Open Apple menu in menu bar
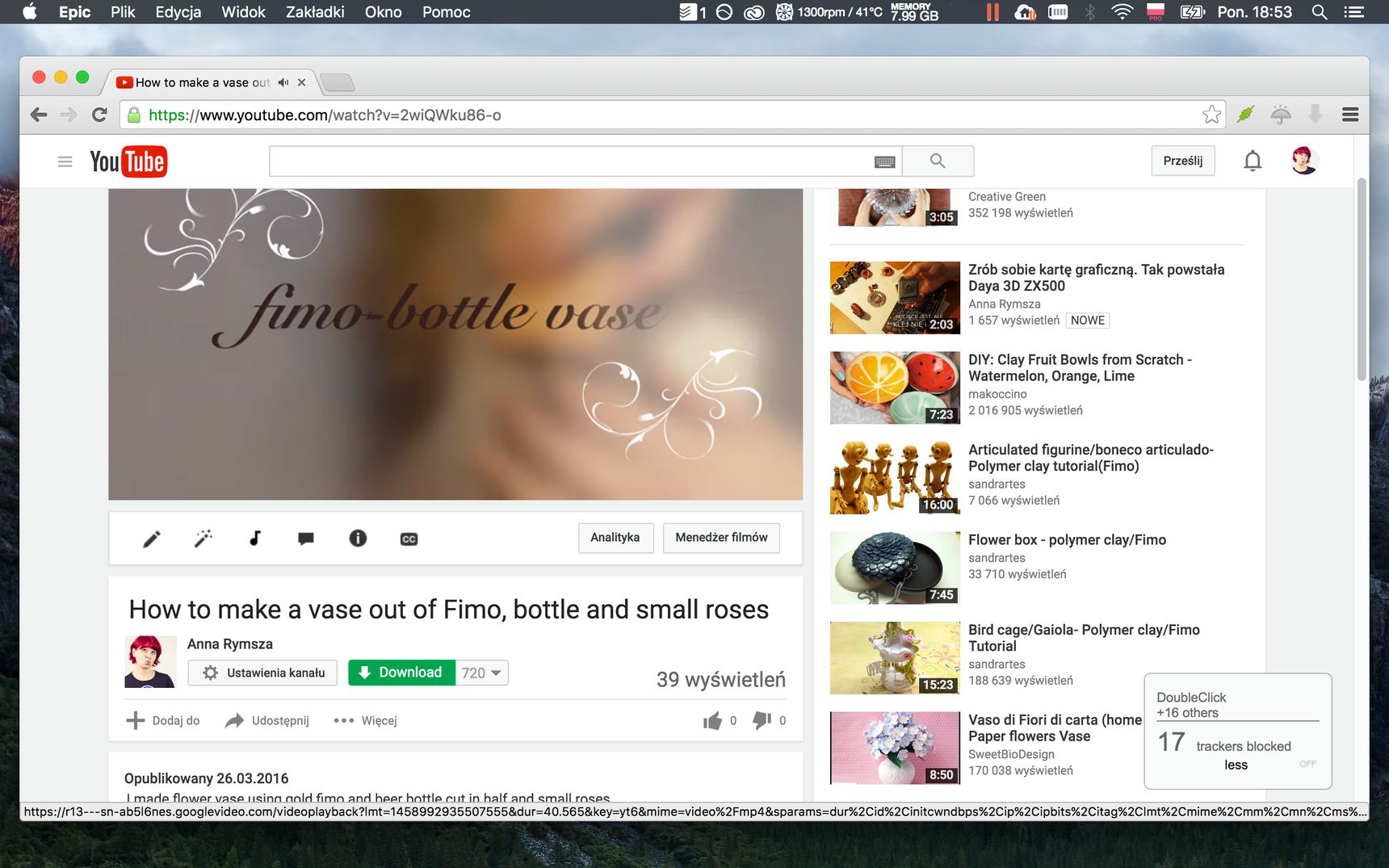Viewport: 1389px width, 868px height. pos(30,12)
